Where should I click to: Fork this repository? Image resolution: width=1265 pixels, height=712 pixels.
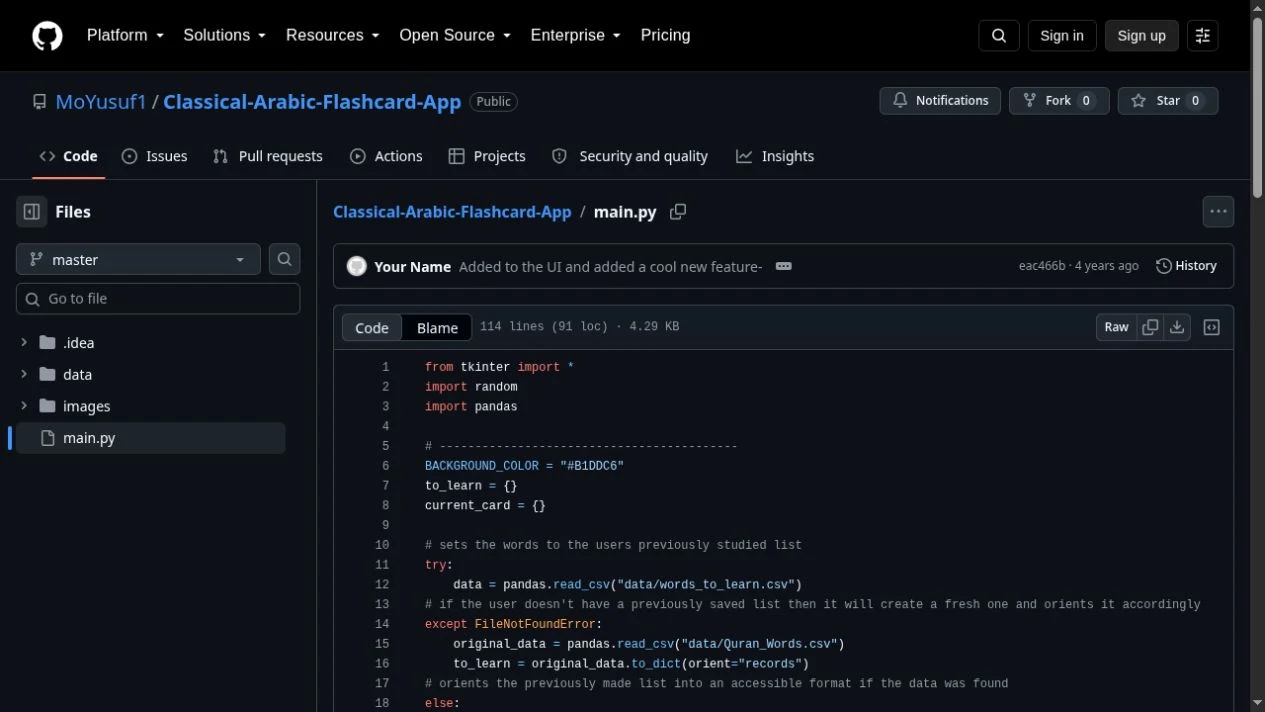pos(1059,101)
